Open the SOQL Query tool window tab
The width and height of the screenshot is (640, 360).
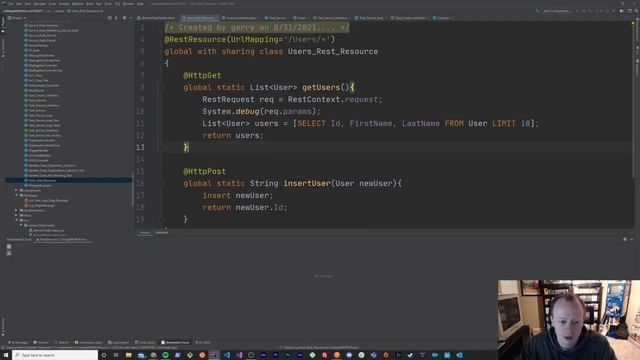(146, 342)
